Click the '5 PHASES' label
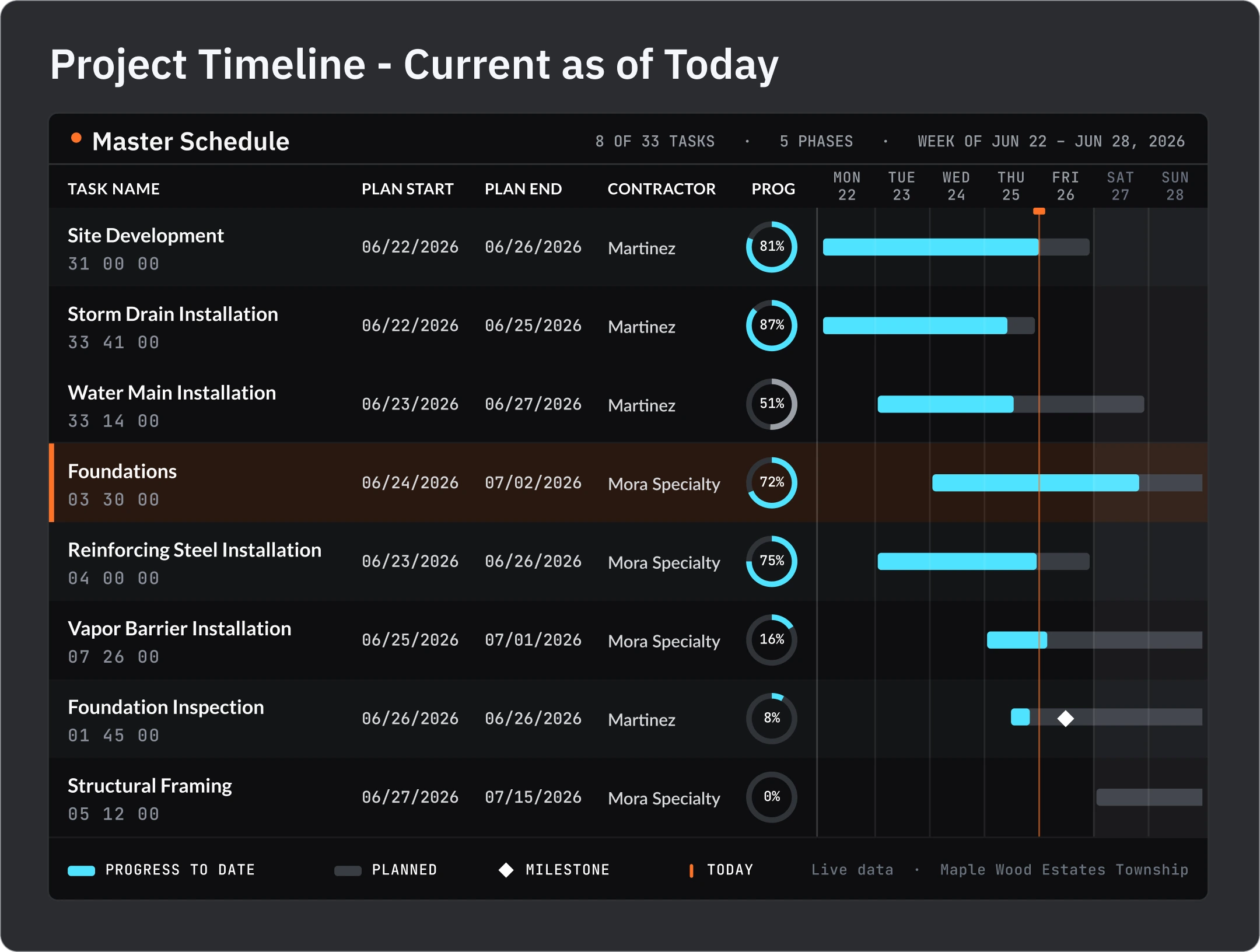1260x952 pixels. (x=816, y=141)
